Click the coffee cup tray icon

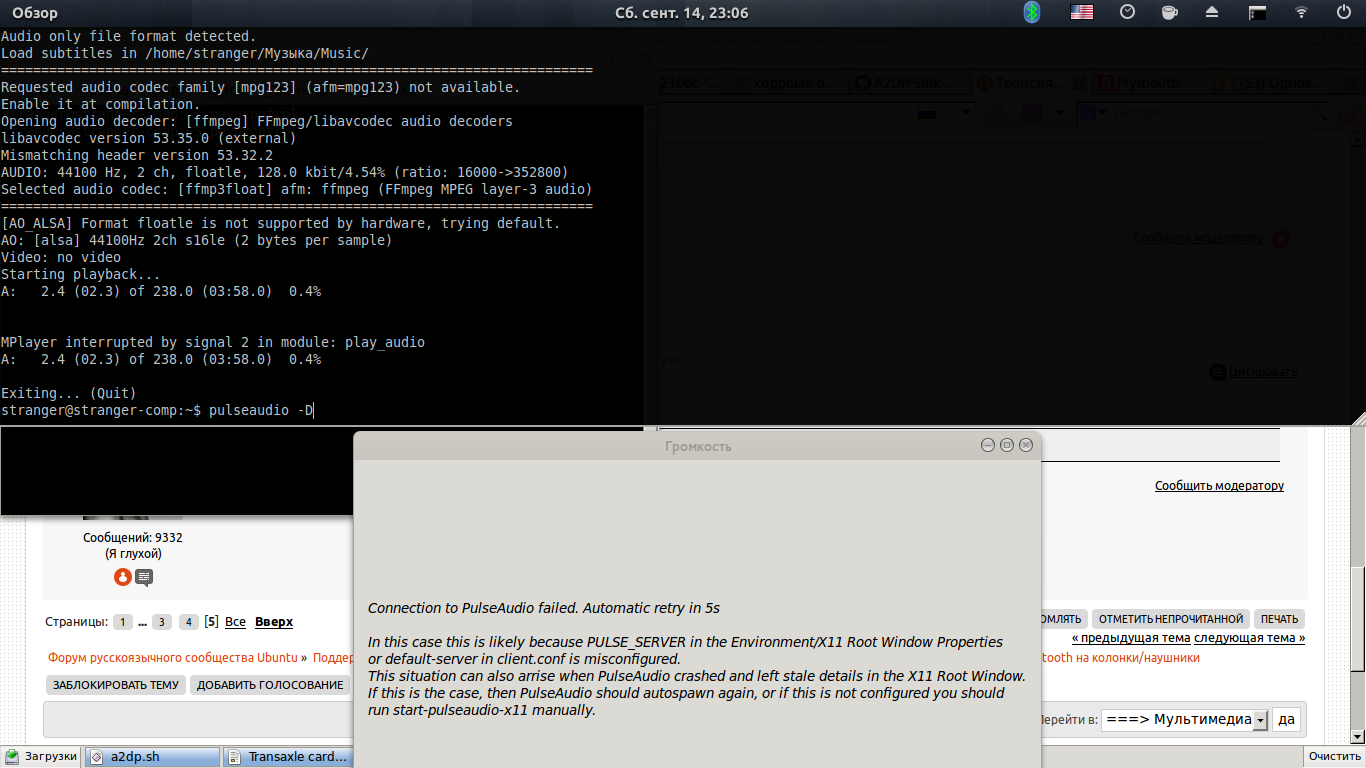pos(1169,13)
